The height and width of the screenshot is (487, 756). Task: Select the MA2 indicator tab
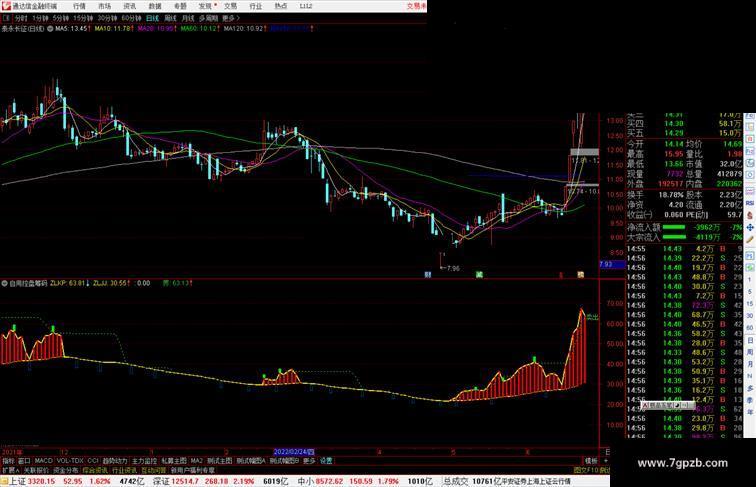[196, 461]
